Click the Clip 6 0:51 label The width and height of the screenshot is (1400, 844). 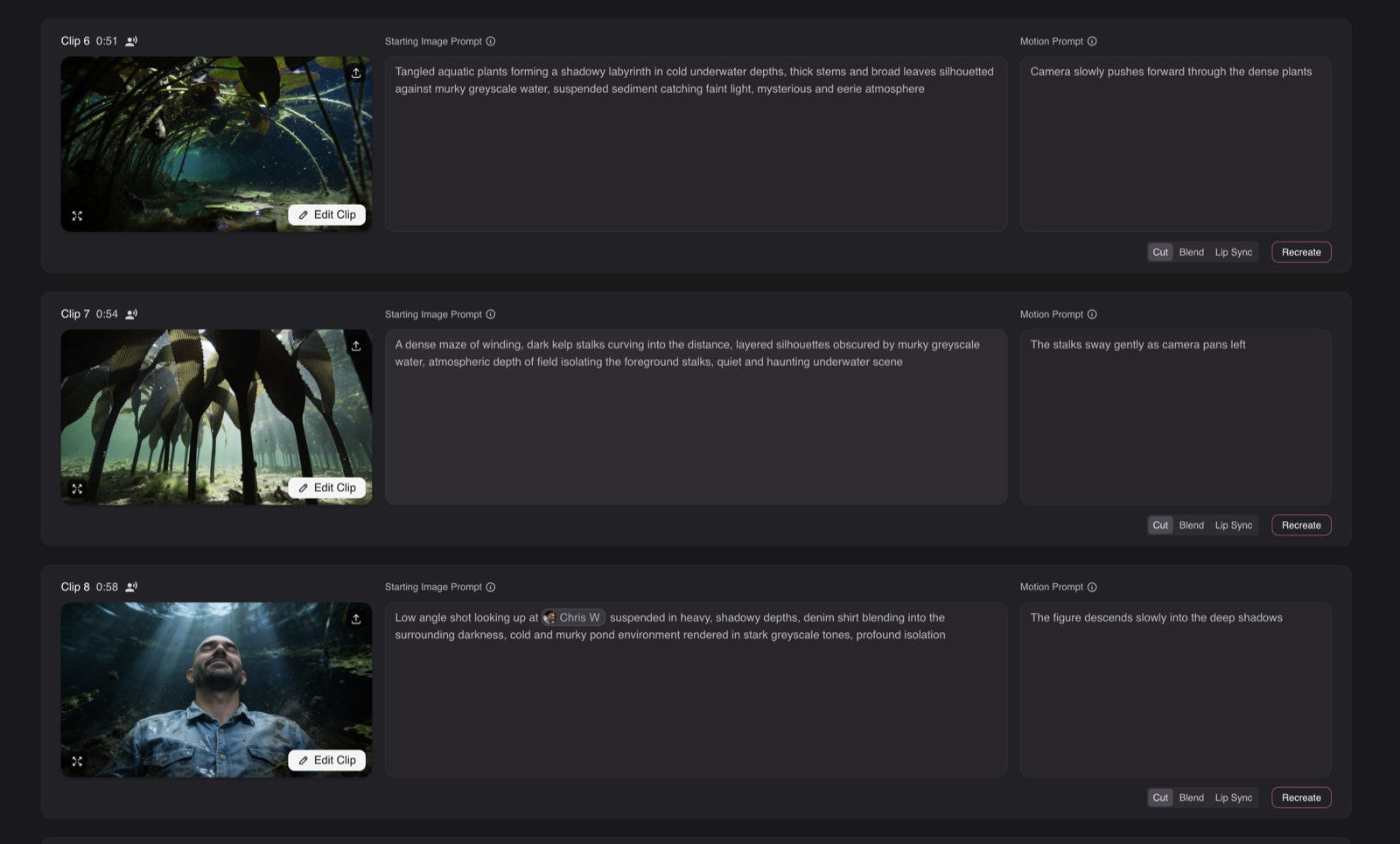89,41
